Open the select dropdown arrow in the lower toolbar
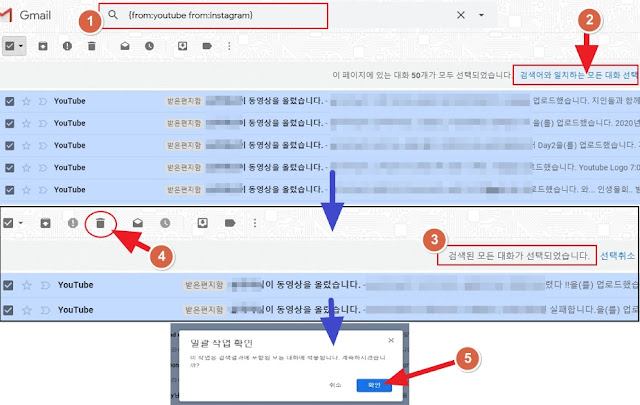This screenshot has height=405, width=640. click(20, 223)
